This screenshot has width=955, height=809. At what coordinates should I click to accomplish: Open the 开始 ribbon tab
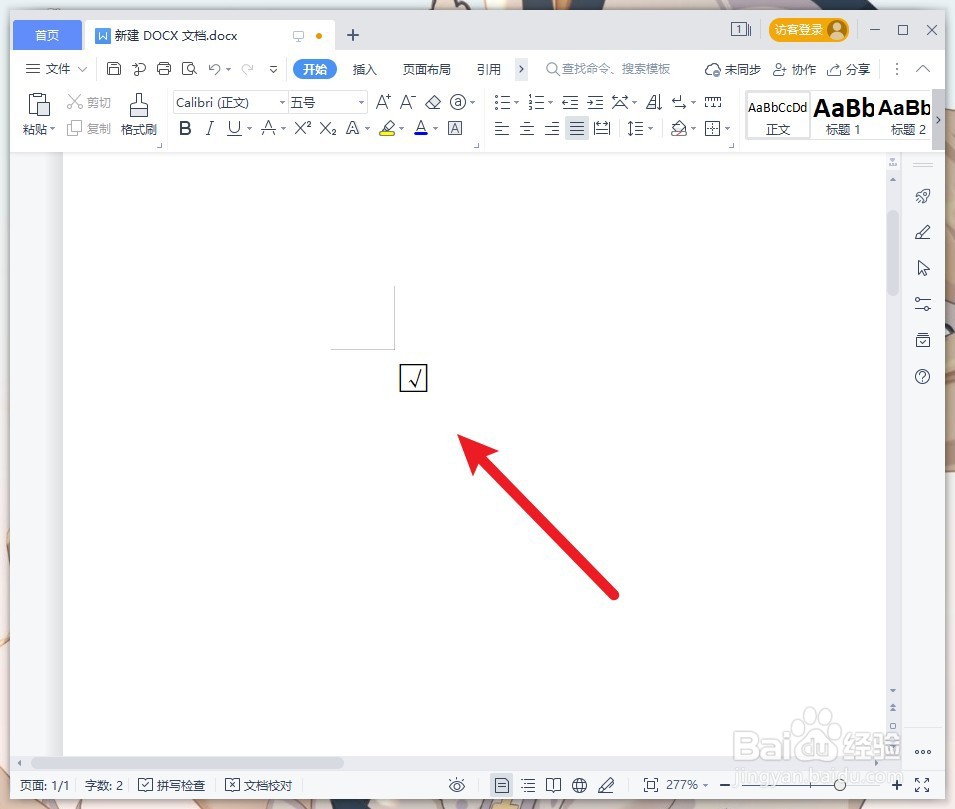[315, 69]
